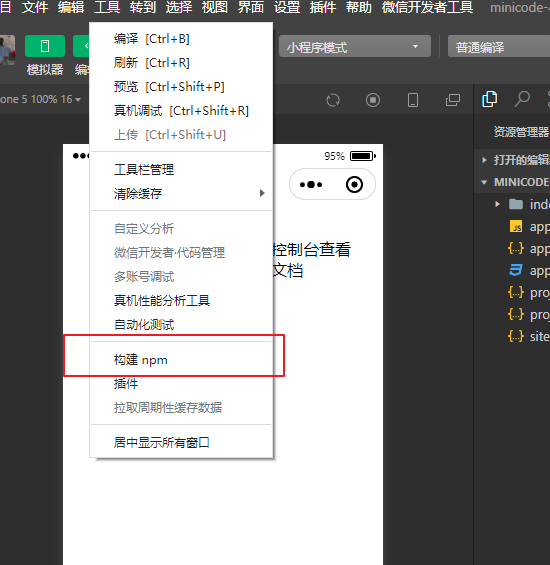Open the 视图 menu
The height and width of the screenshot is (565, 550).
(215, 7)
